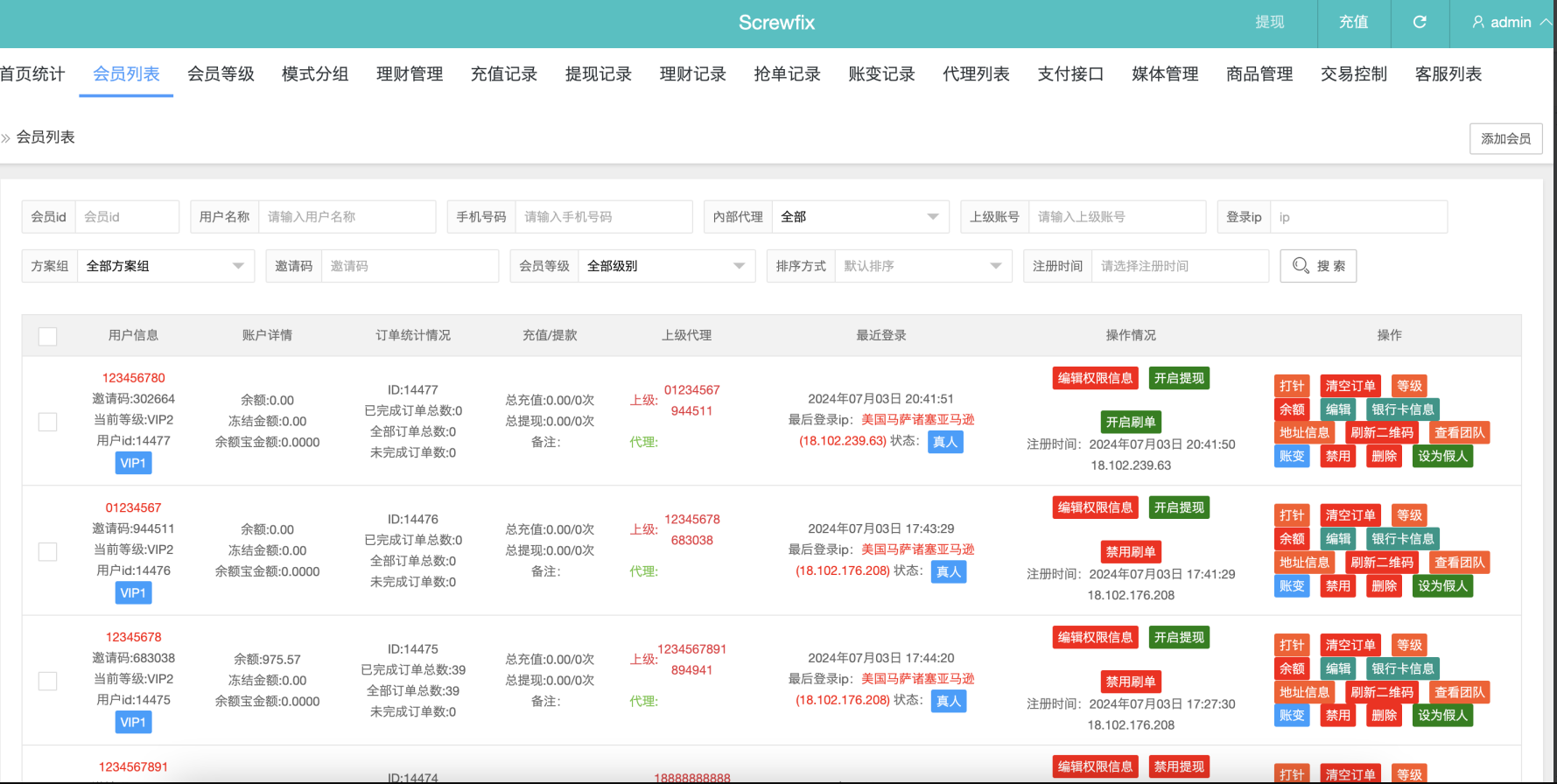The image size is (1557, 784).
Task: Focus the 用户名称 input field
Action: (x=347, y=217)
